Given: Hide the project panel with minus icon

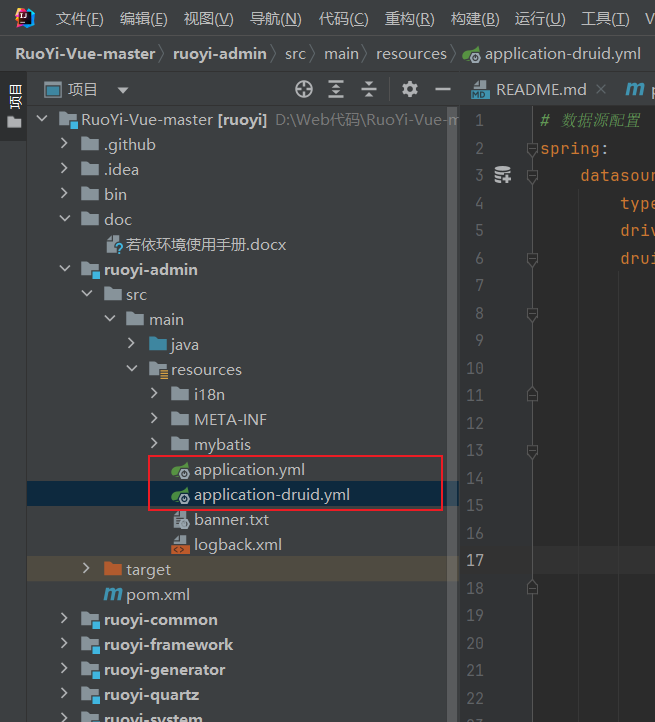Looking at the screenshot, I should pyautogui.click(x=443, y=89).
